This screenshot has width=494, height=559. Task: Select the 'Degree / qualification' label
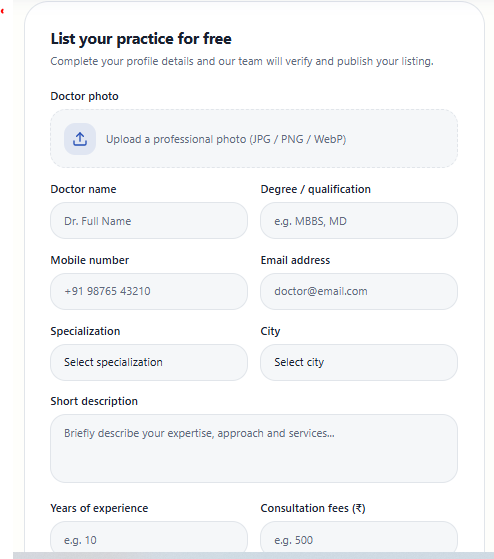coord(315,189)
